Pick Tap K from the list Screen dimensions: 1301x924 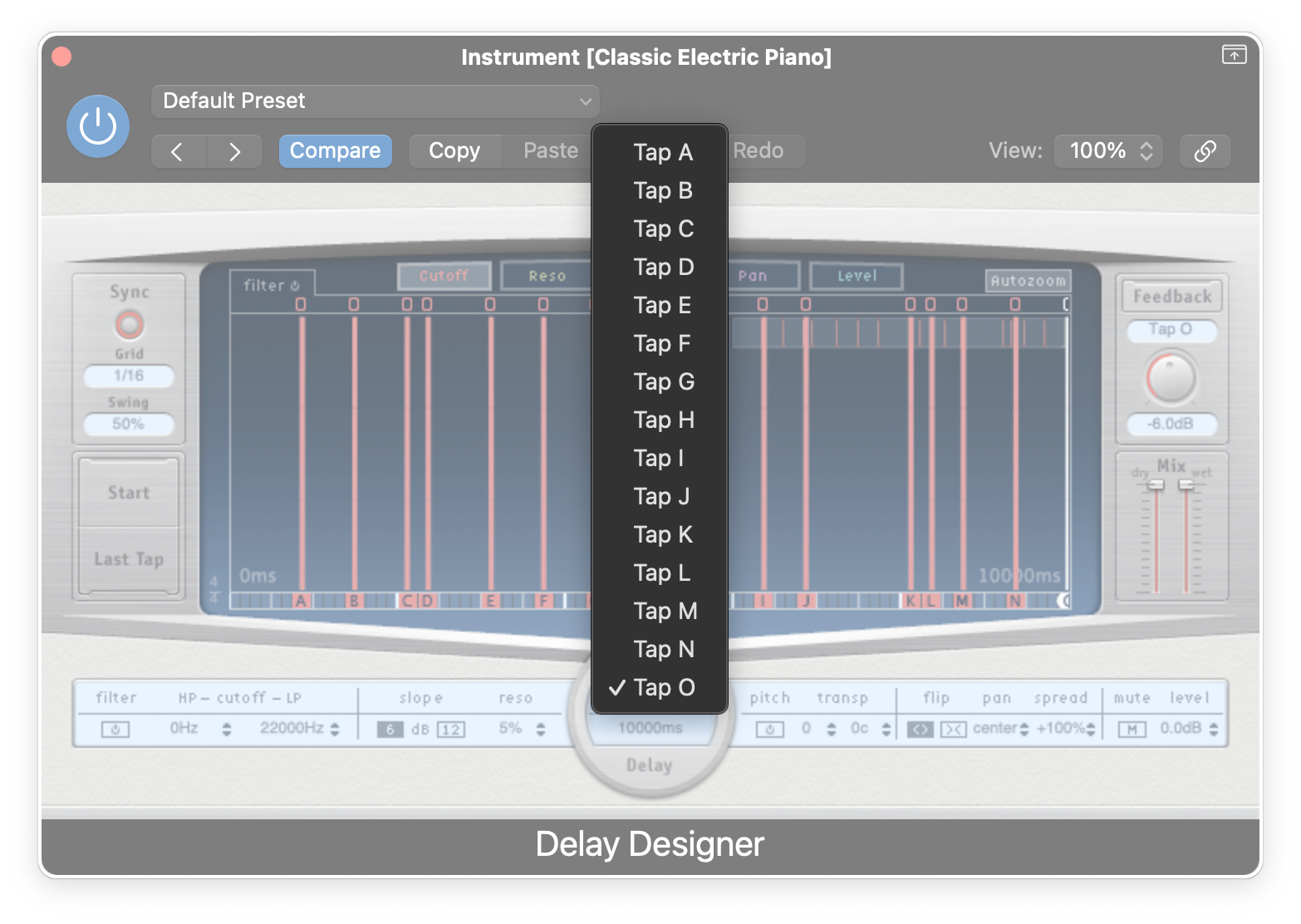(660, 534)
